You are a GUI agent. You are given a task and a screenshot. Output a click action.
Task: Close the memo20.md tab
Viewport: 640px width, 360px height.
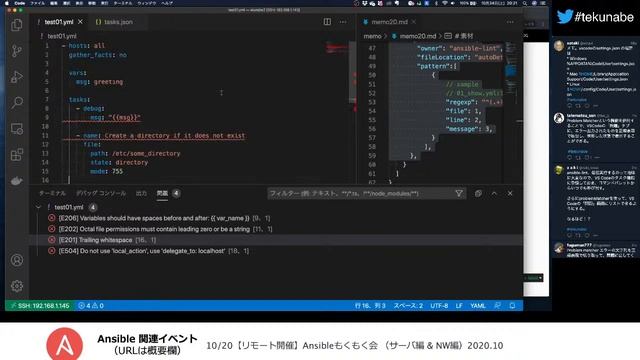tap(414, 22)
